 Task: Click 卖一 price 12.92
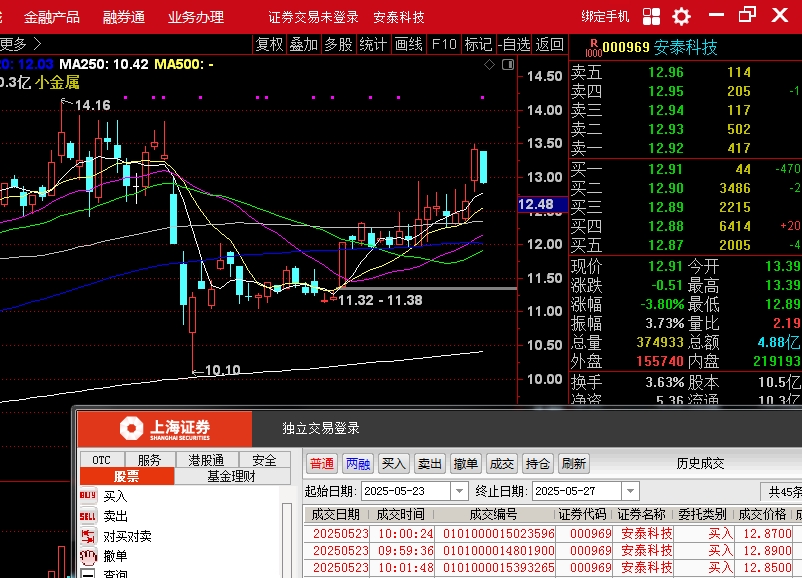tap(666, 148)
